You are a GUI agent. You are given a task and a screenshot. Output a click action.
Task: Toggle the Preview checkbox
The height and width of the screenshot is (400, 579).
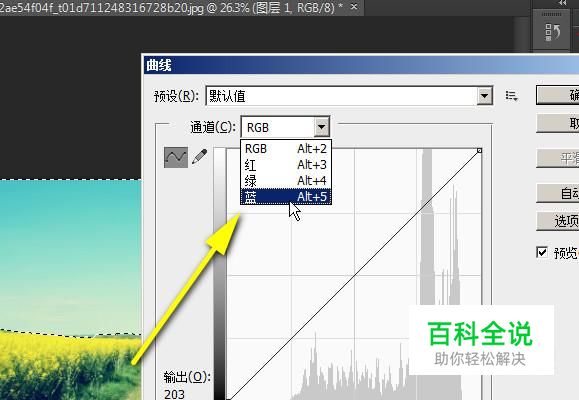point(542,252)
